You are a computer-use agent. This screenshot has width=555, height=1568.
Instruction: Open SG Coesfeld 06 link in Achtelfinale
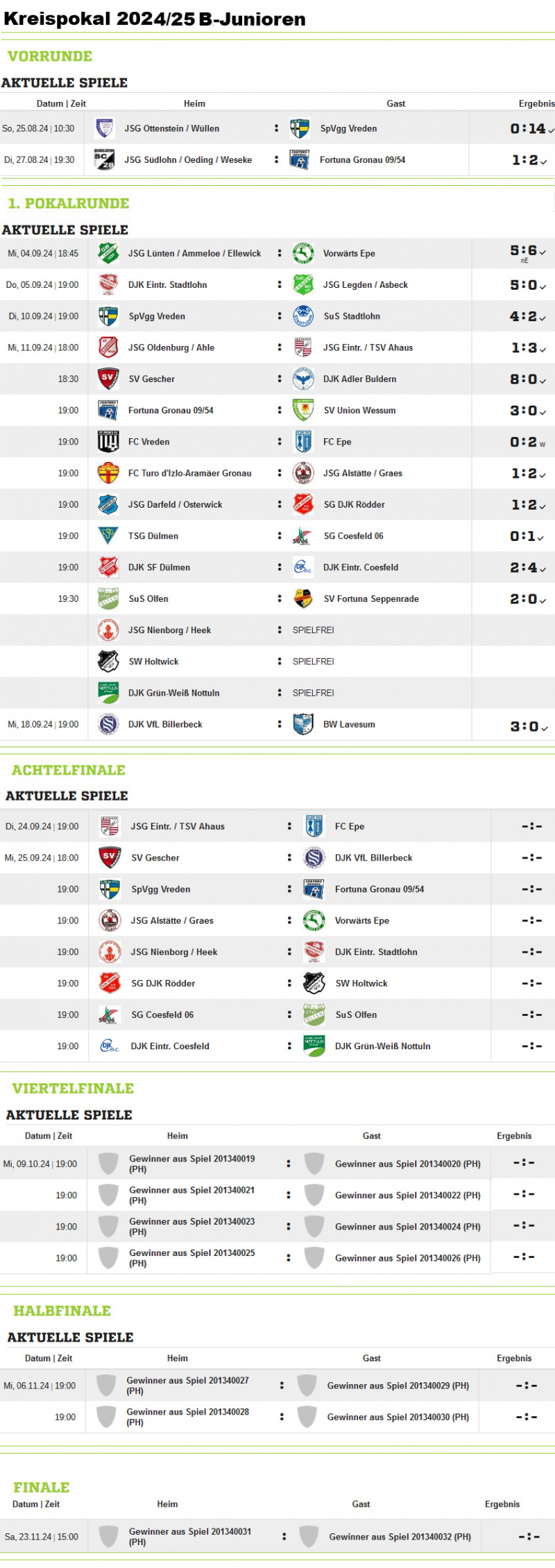coord(162,1015)
